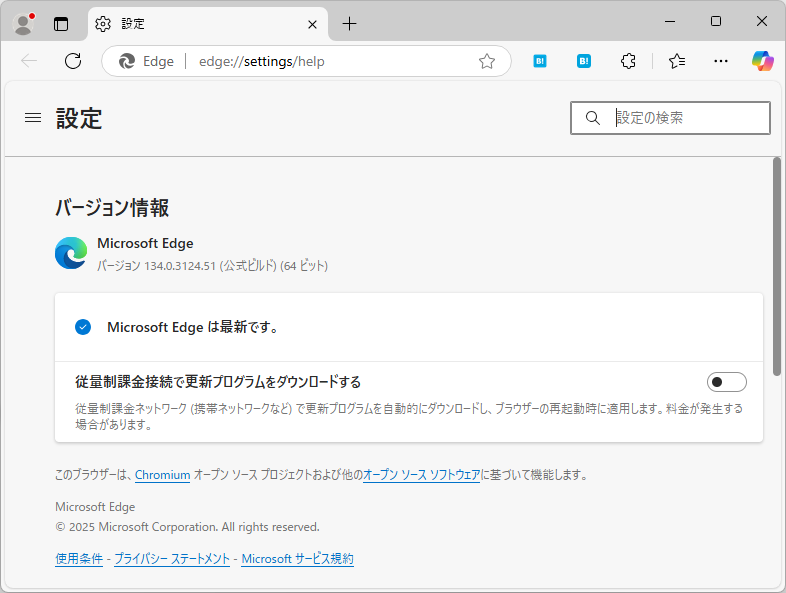Open the Microsoft サービス規約 link

pos(298,558)
